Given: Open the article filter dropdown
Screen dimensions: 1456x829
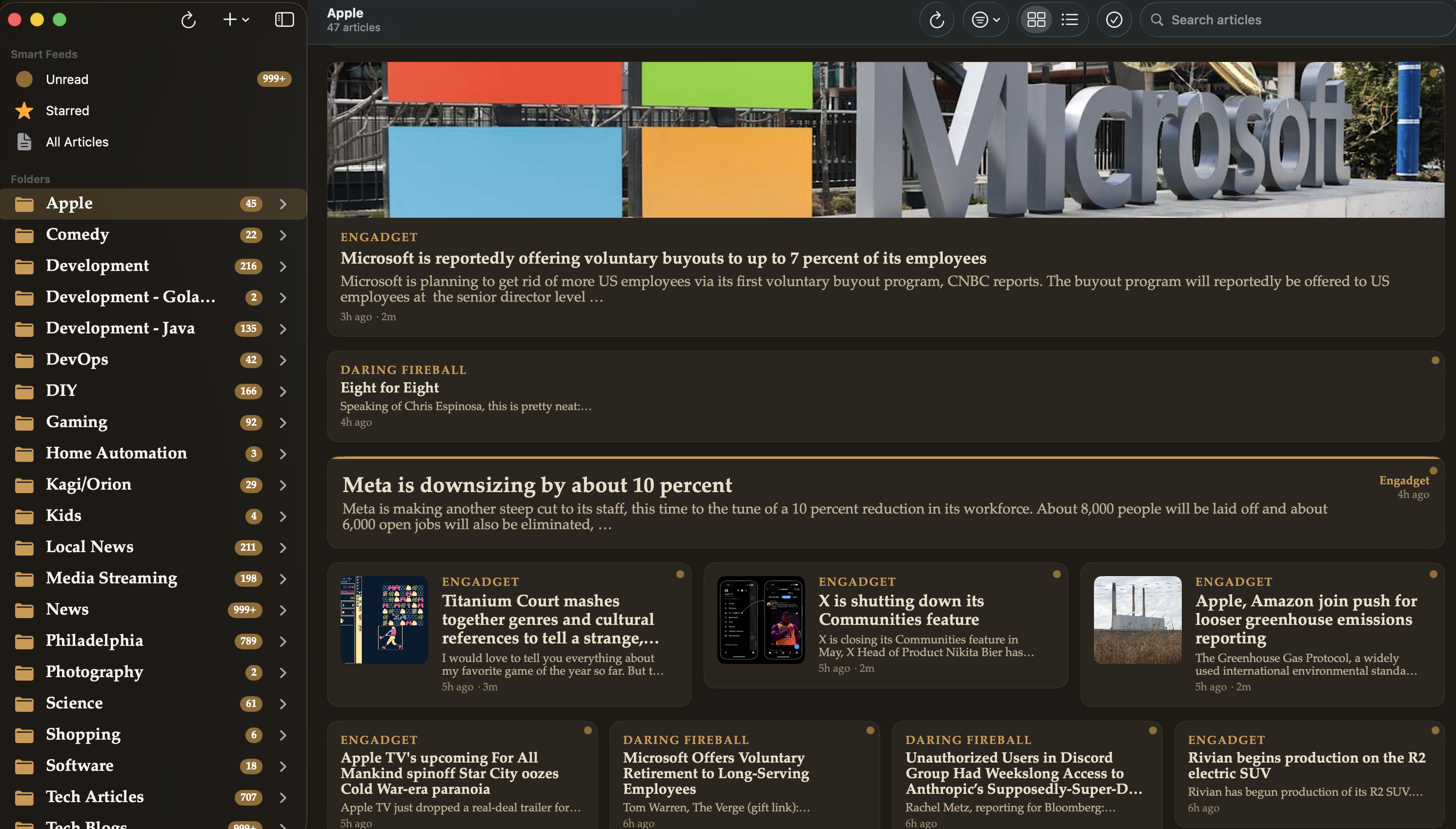Looking at the screenshot, I should tap(986, 20).
